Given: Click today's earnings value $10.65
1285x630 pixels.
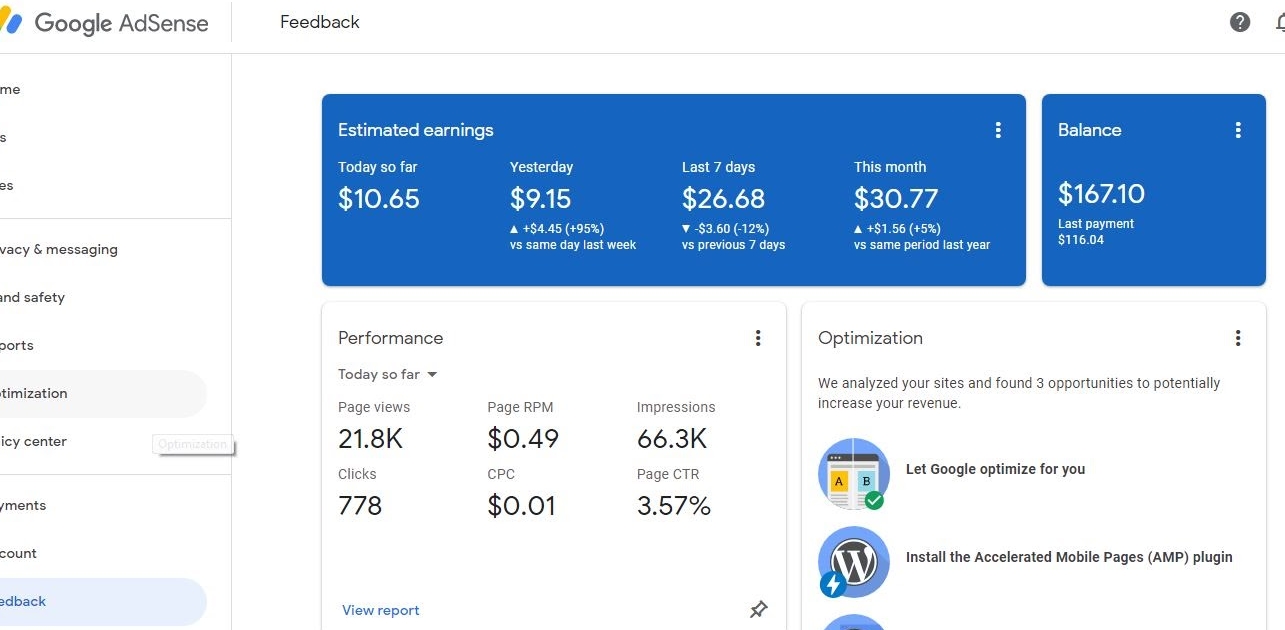Looking at the screenshot, I should pos(379,199).
